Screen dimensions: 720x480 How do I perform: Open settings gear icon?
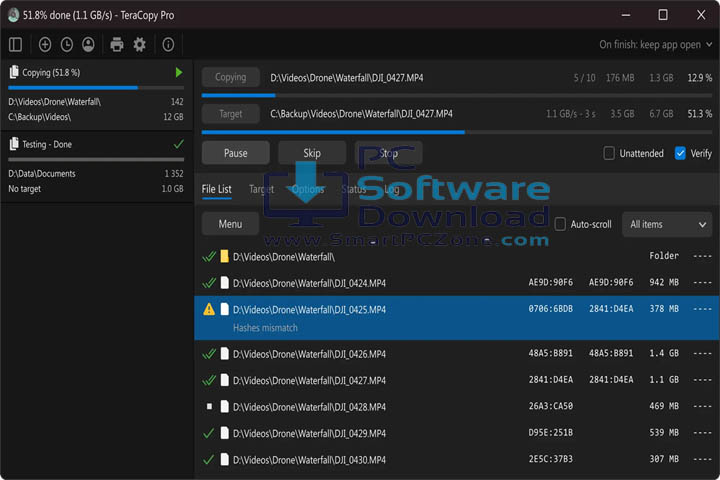[x=139, y=45]
